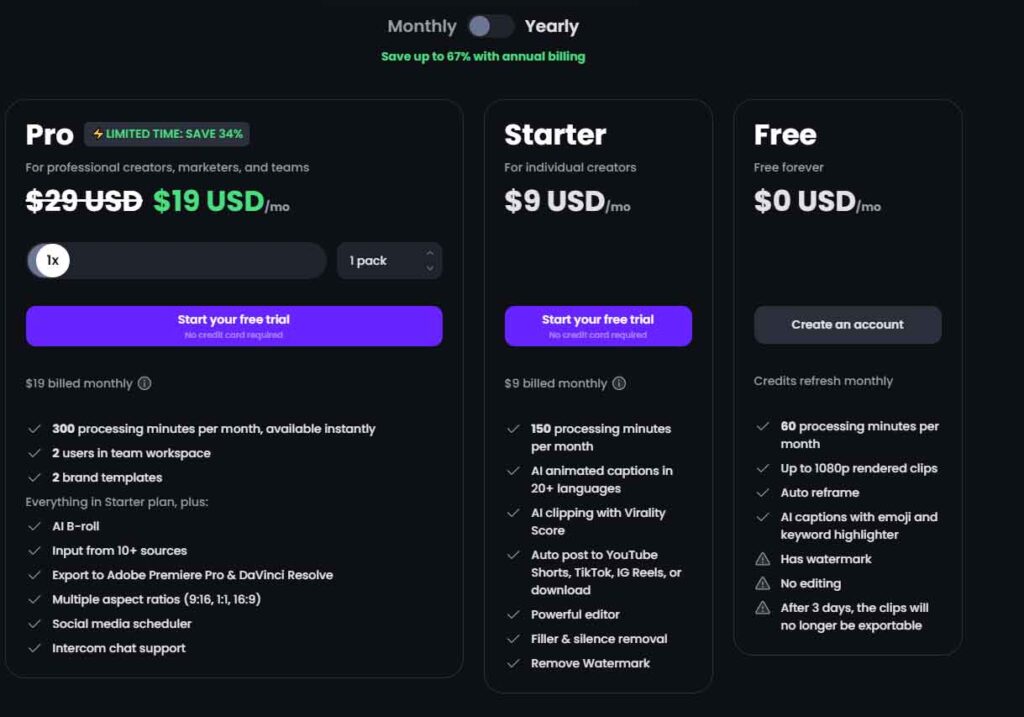The width and height of the screenshot is (1024, 717).
Task: Click the up chevron on the pack selector
Action: (430, 252)
